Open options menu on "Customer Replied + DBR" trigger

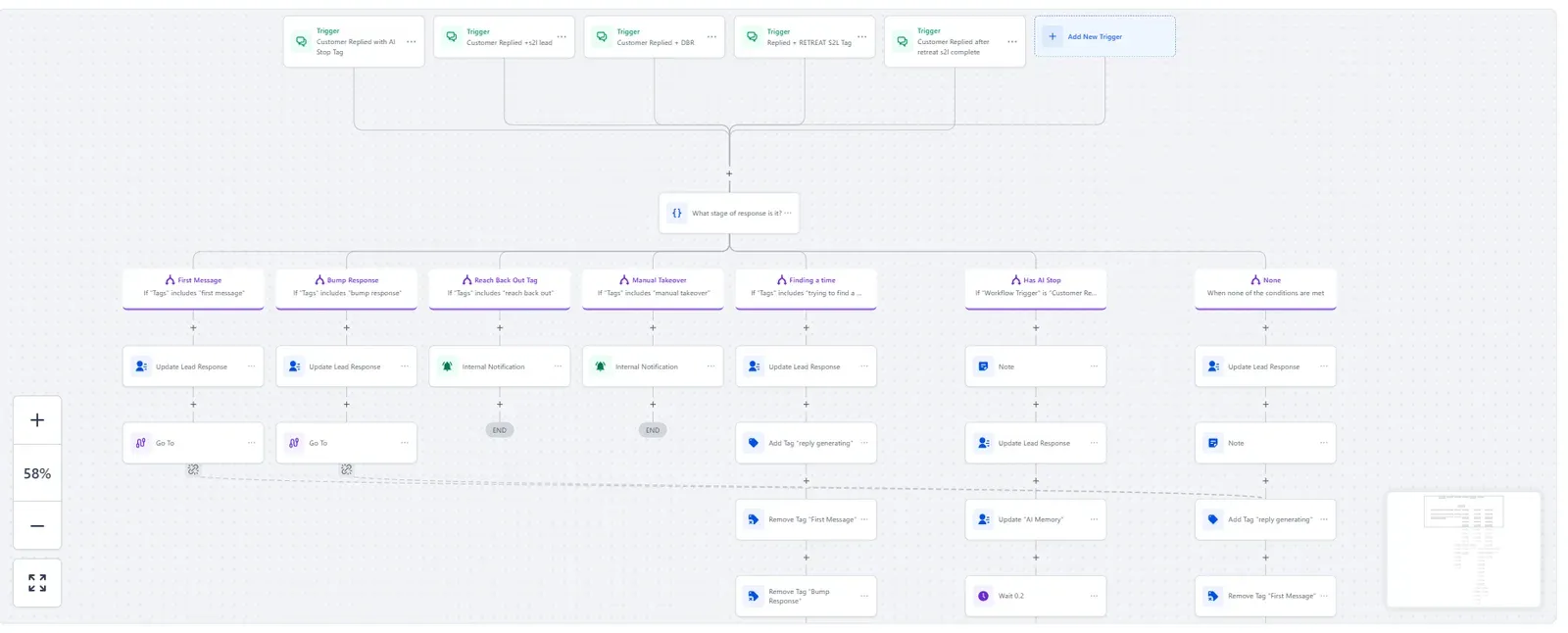[711, 37]
